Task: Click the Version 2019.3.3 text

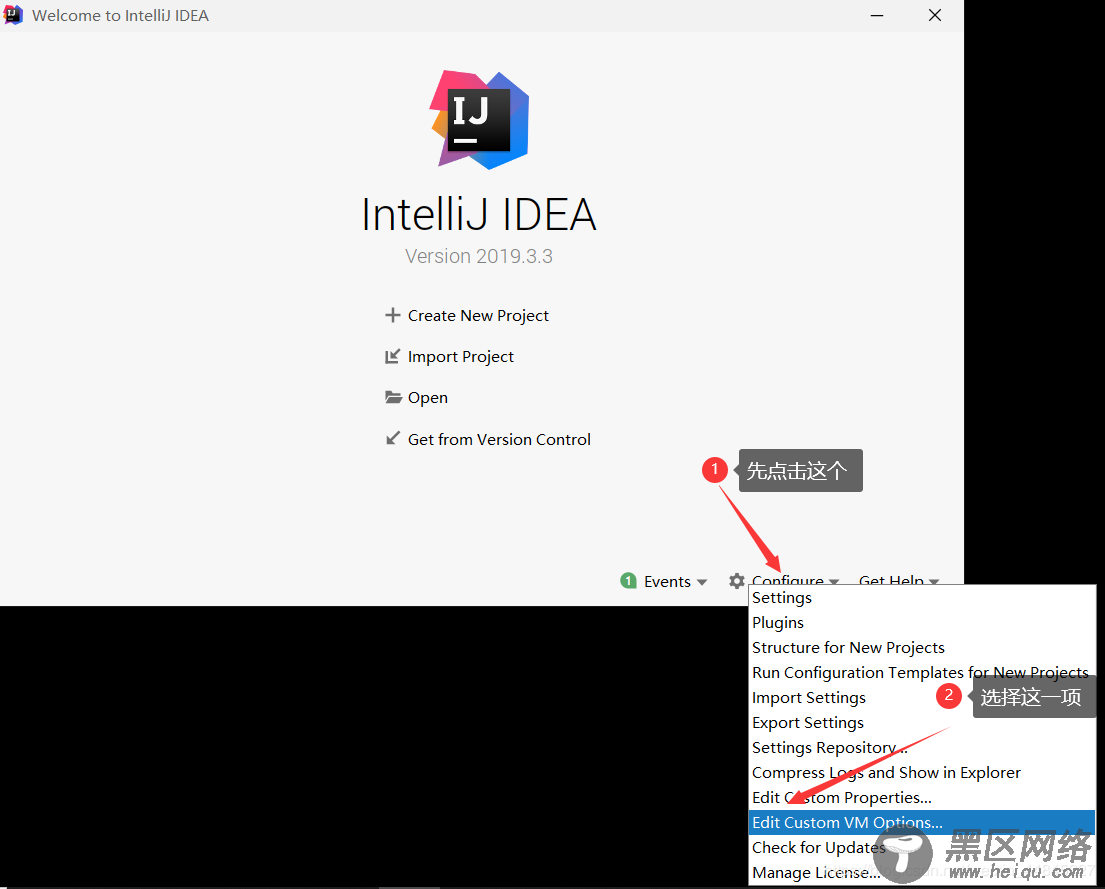Action: point(479,256)
